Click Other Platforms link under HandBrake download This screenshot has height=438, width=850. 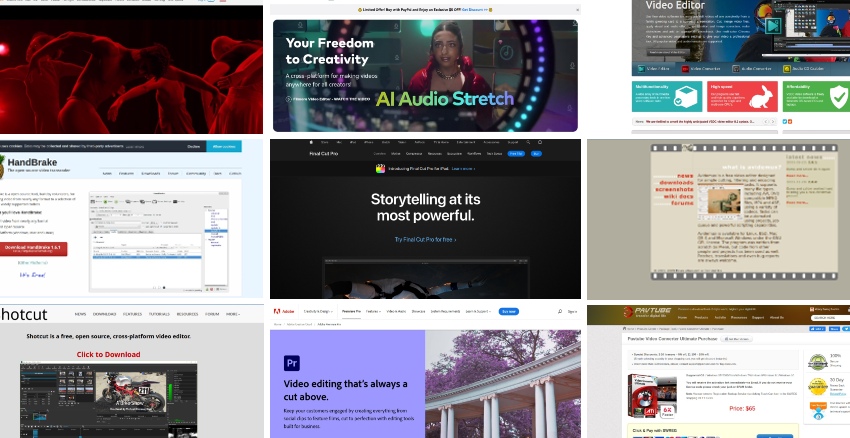click(x=33, y=263)
